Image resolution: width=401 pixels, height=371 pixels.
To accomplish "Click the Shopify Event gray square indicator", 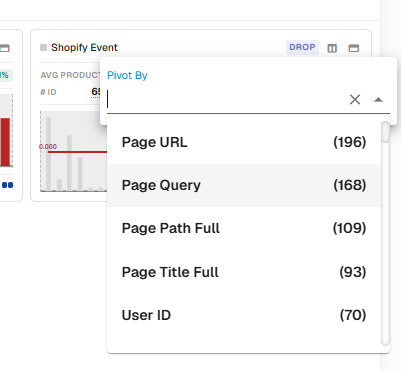I will pos(43,48).
